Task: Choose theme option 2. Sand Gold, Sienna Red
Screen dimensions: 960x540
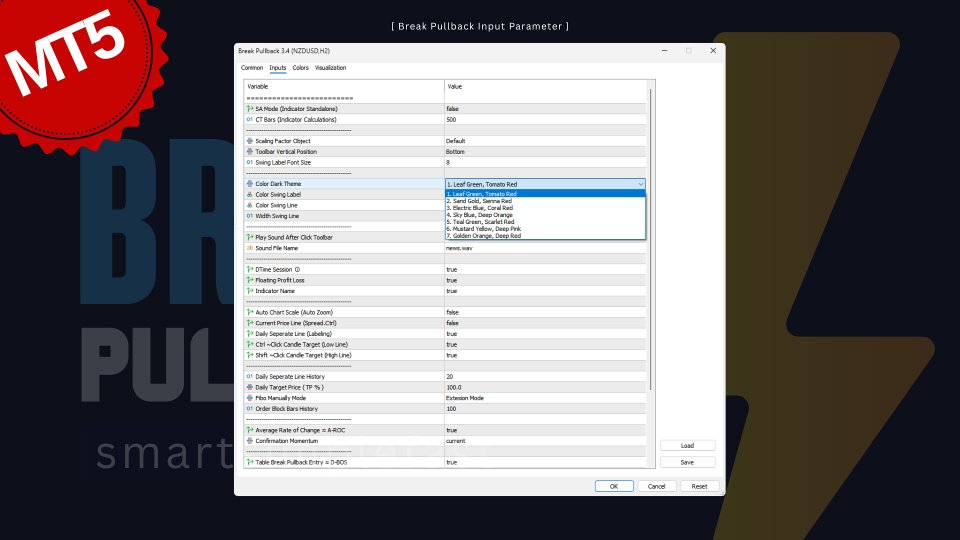Action: point(545,201)
